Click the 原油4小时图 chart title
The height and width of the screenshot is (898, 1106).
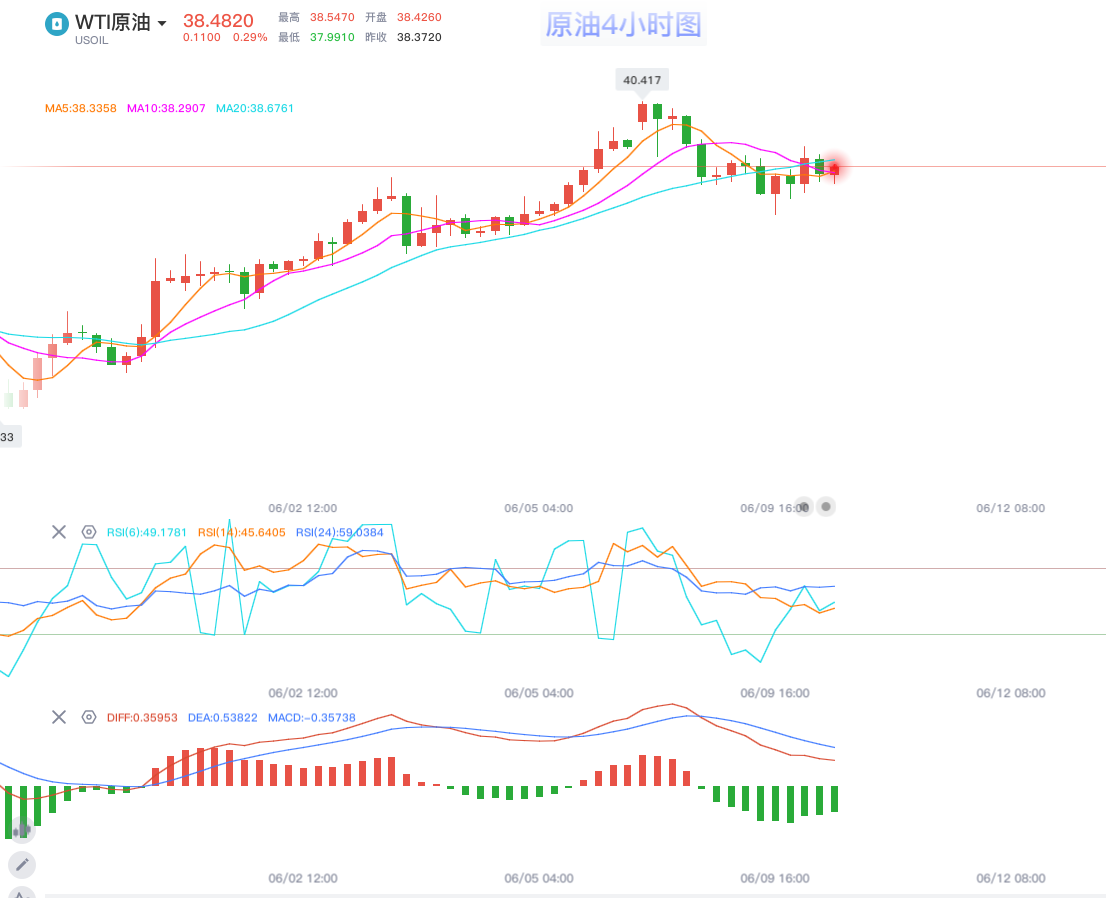pos(624,26)
